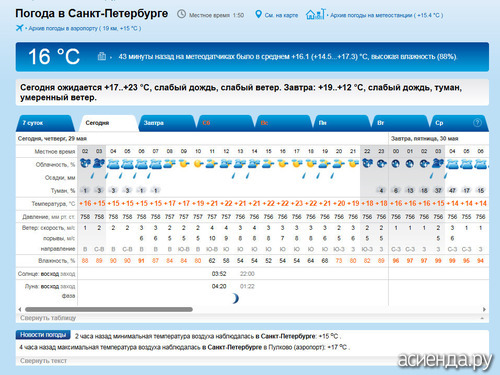Click the right scroll arrow of table
This screenshot has height=375, width=500.
tap(484, 309)
